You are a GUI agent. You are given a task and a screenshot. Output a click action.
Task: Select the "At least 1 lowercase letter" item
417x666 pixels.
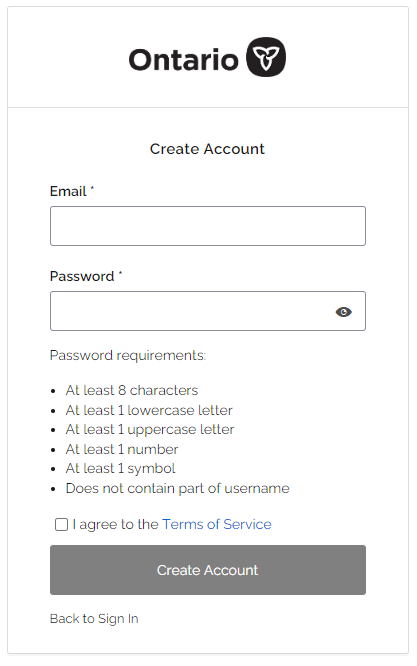149,410
